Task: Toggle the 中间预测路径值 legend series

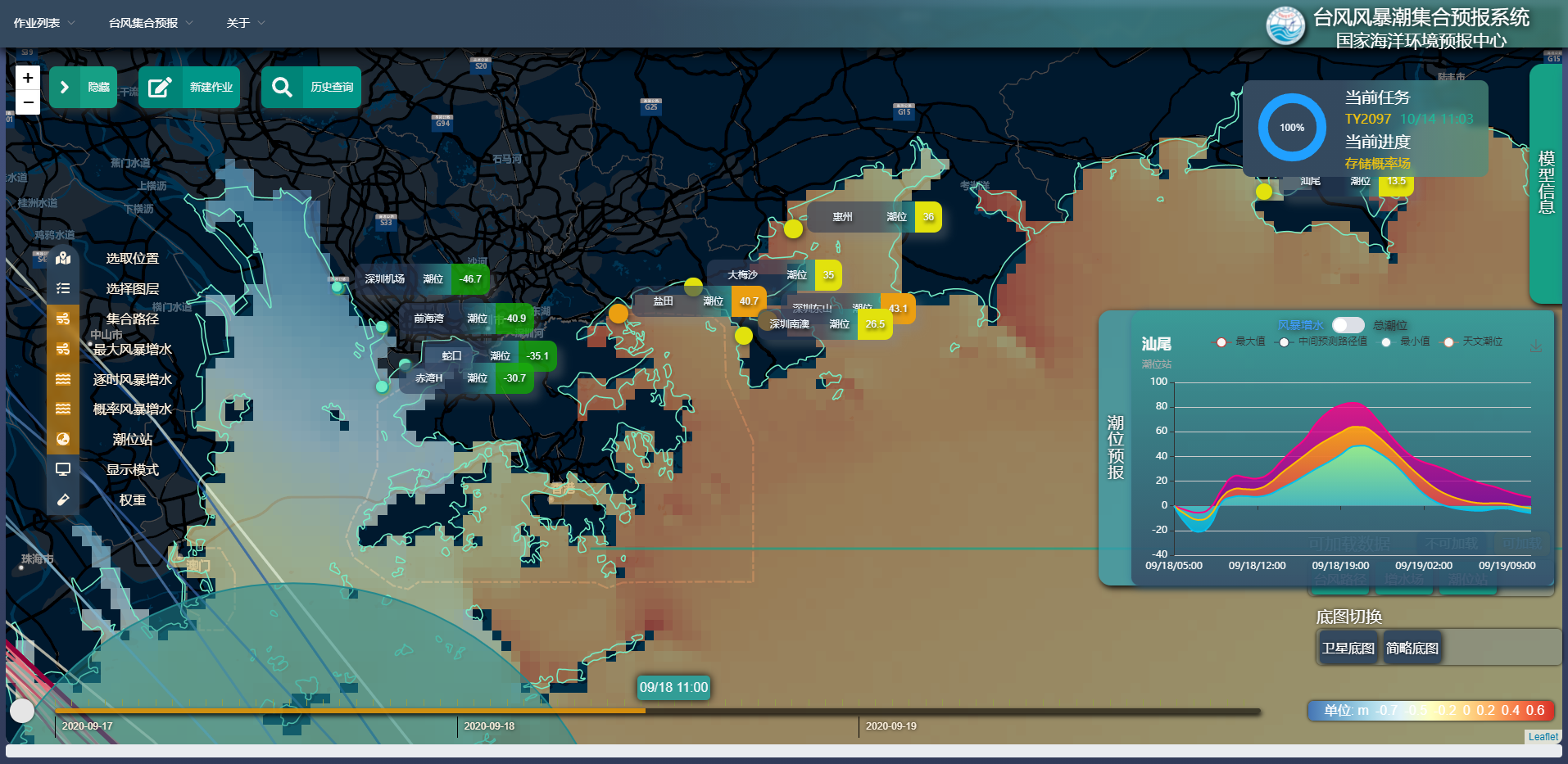Action: point(1322,341)
